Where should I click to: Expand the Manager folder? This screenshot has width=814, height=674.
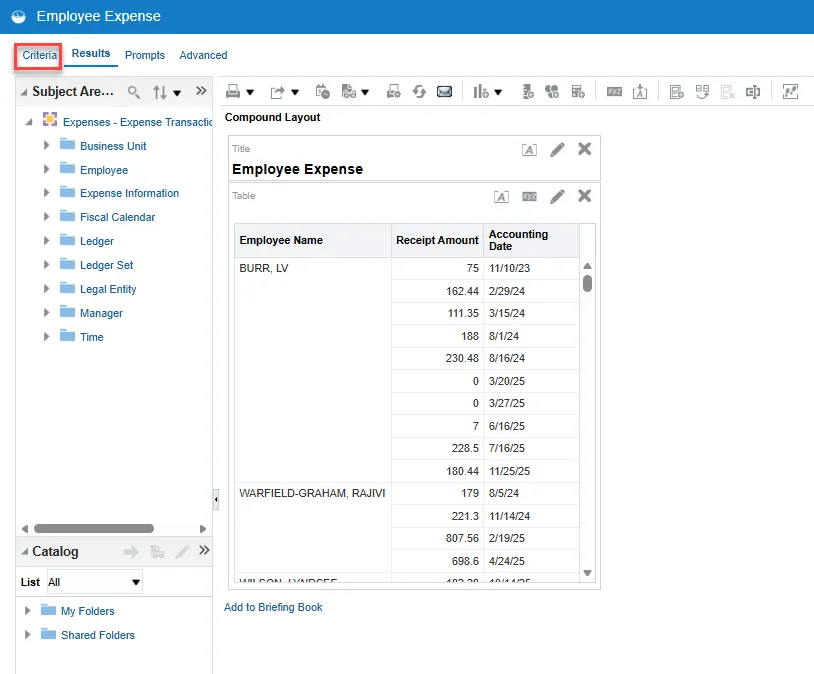46,313
